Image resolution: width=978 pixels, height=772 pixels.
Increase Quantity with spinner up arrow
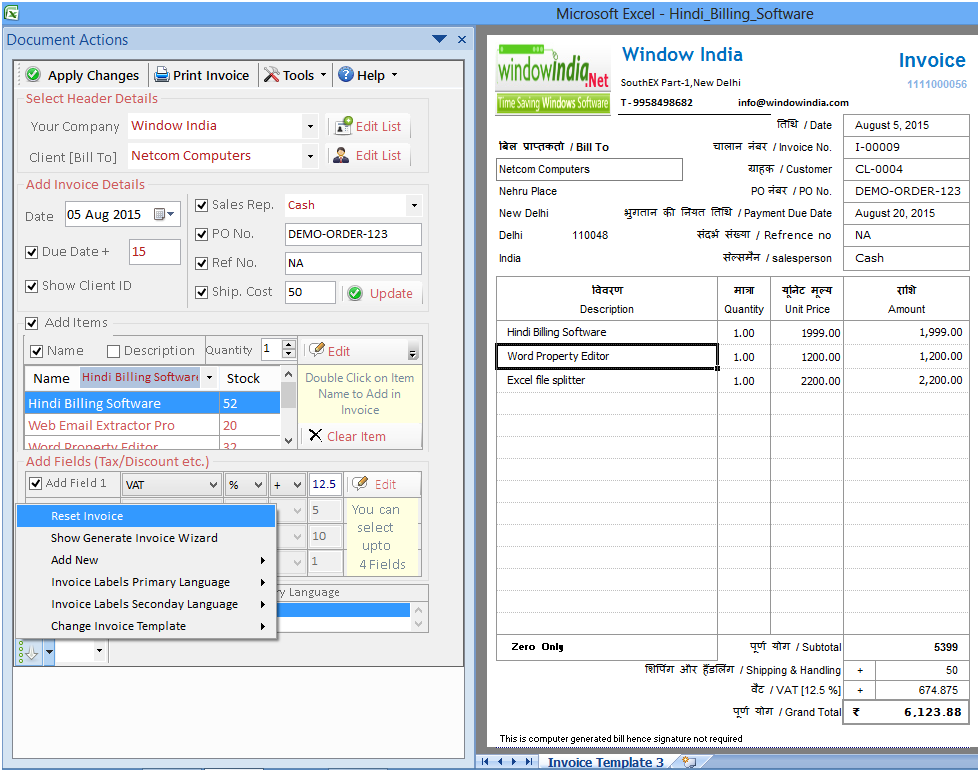point(288,344)
